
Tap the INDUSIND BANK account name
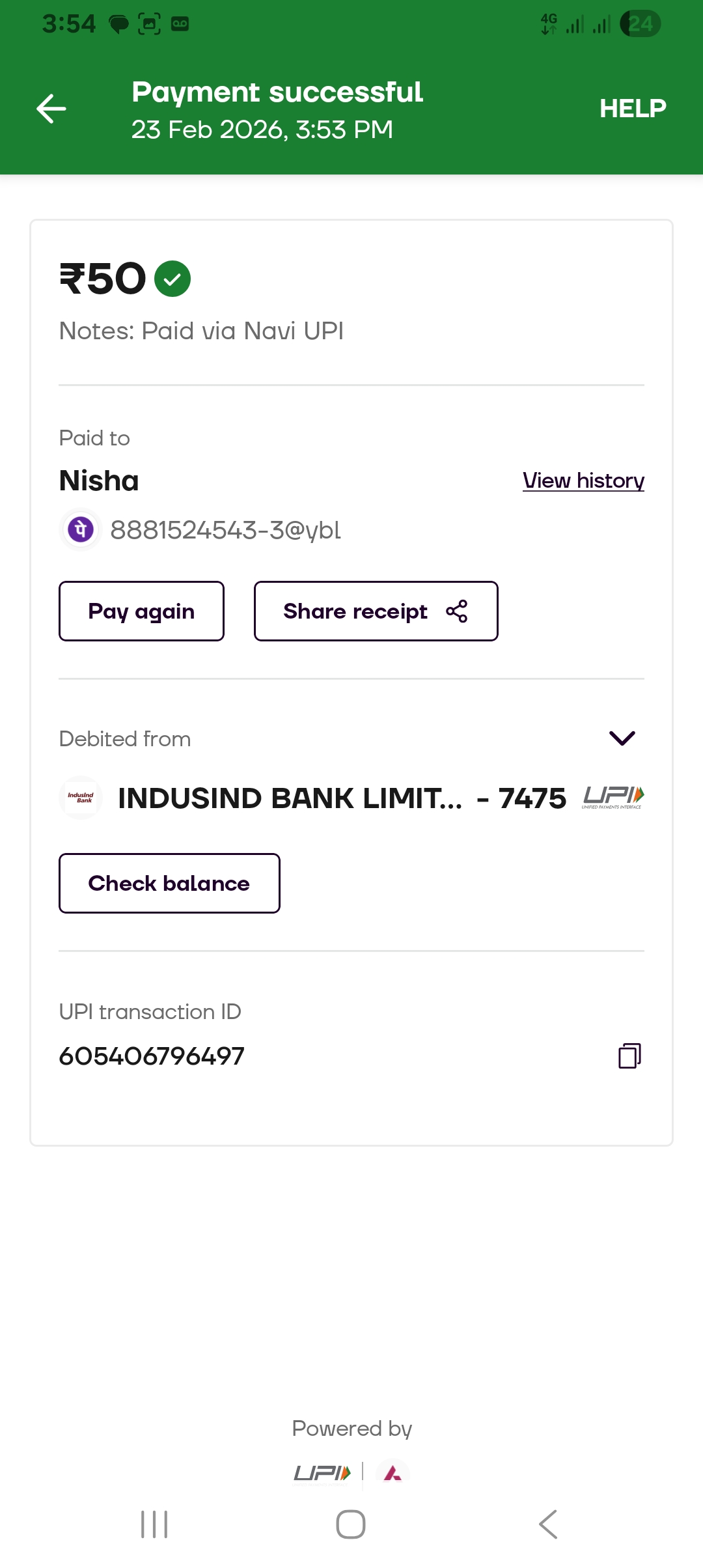(290, 798)
